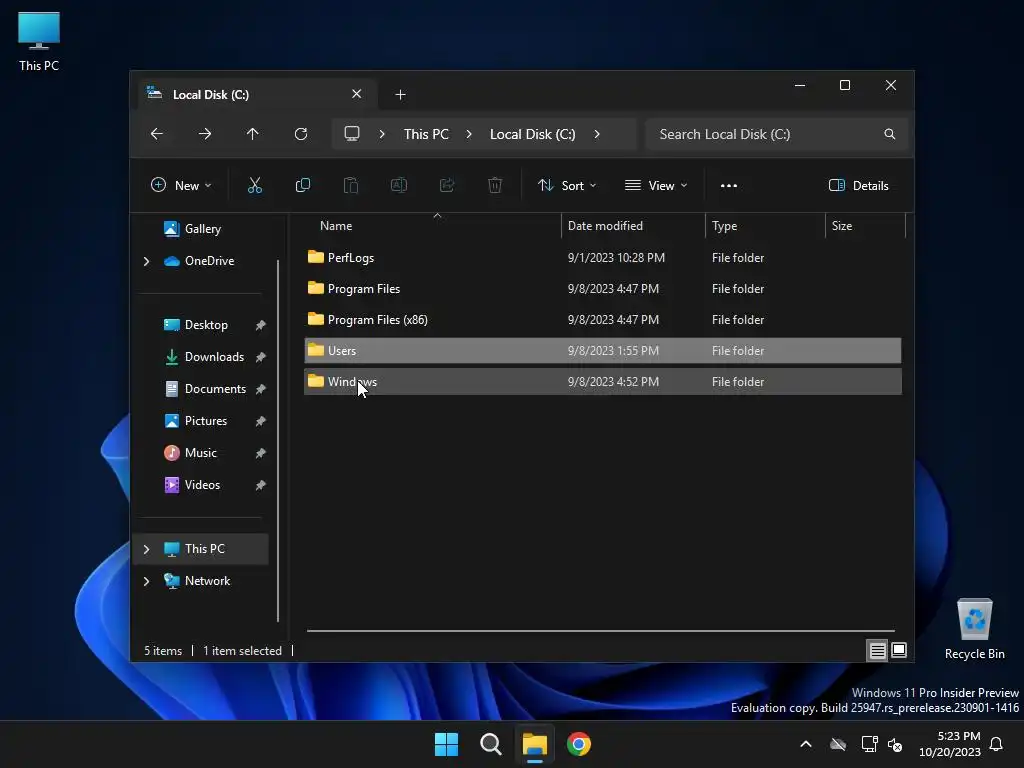Click the Rename icon in toolbar
Screen dimensions: 1024x768
(x=399, y=185)
